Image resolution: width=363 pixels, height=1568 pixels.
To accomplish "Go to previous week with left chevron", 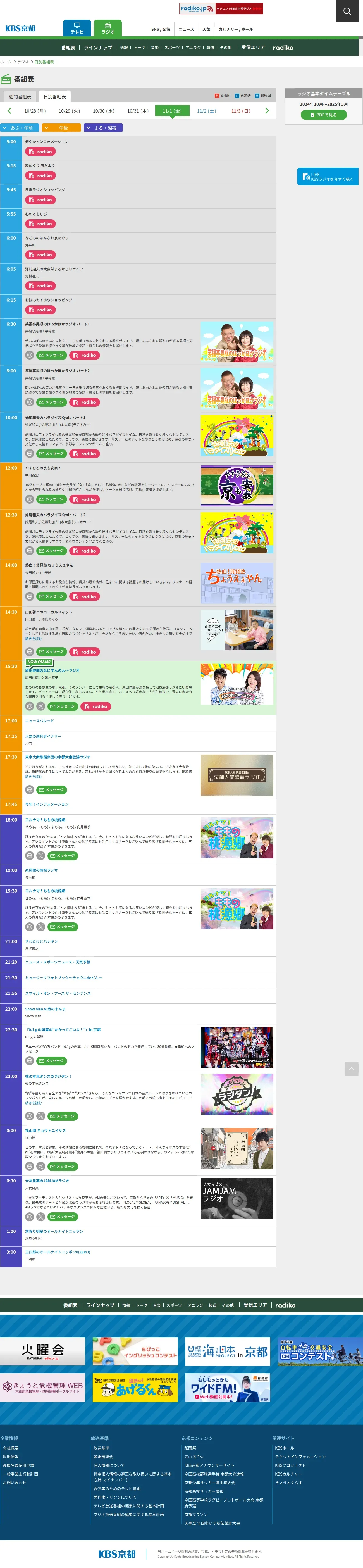I will click(9, 111).
